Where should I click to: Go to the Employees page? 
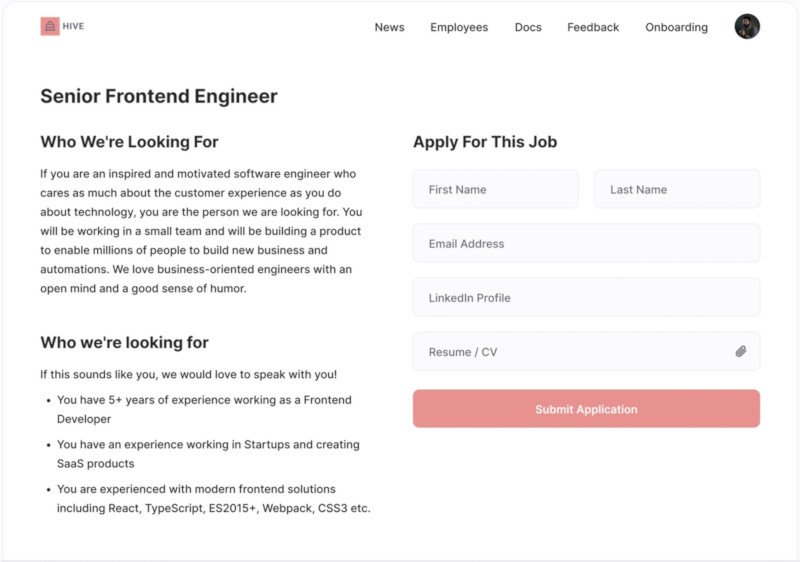(x=459, y=27)
